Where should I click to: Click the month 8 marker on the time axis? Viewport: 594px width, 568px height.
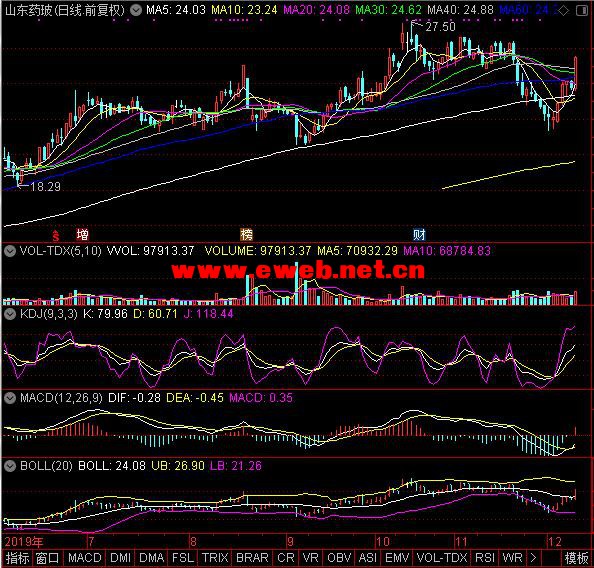(x=193, y=542)
